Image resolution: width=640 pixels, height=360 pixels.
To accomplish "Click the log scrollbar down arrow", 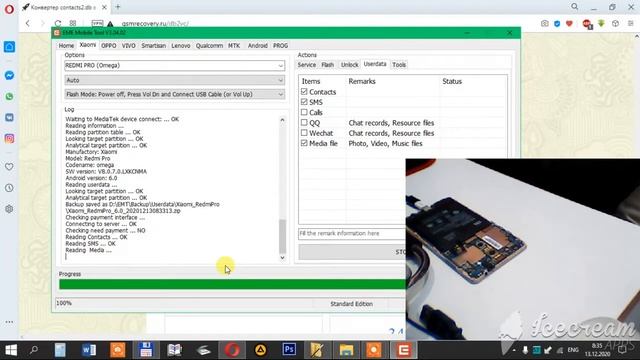I will [x=282, y=258].
